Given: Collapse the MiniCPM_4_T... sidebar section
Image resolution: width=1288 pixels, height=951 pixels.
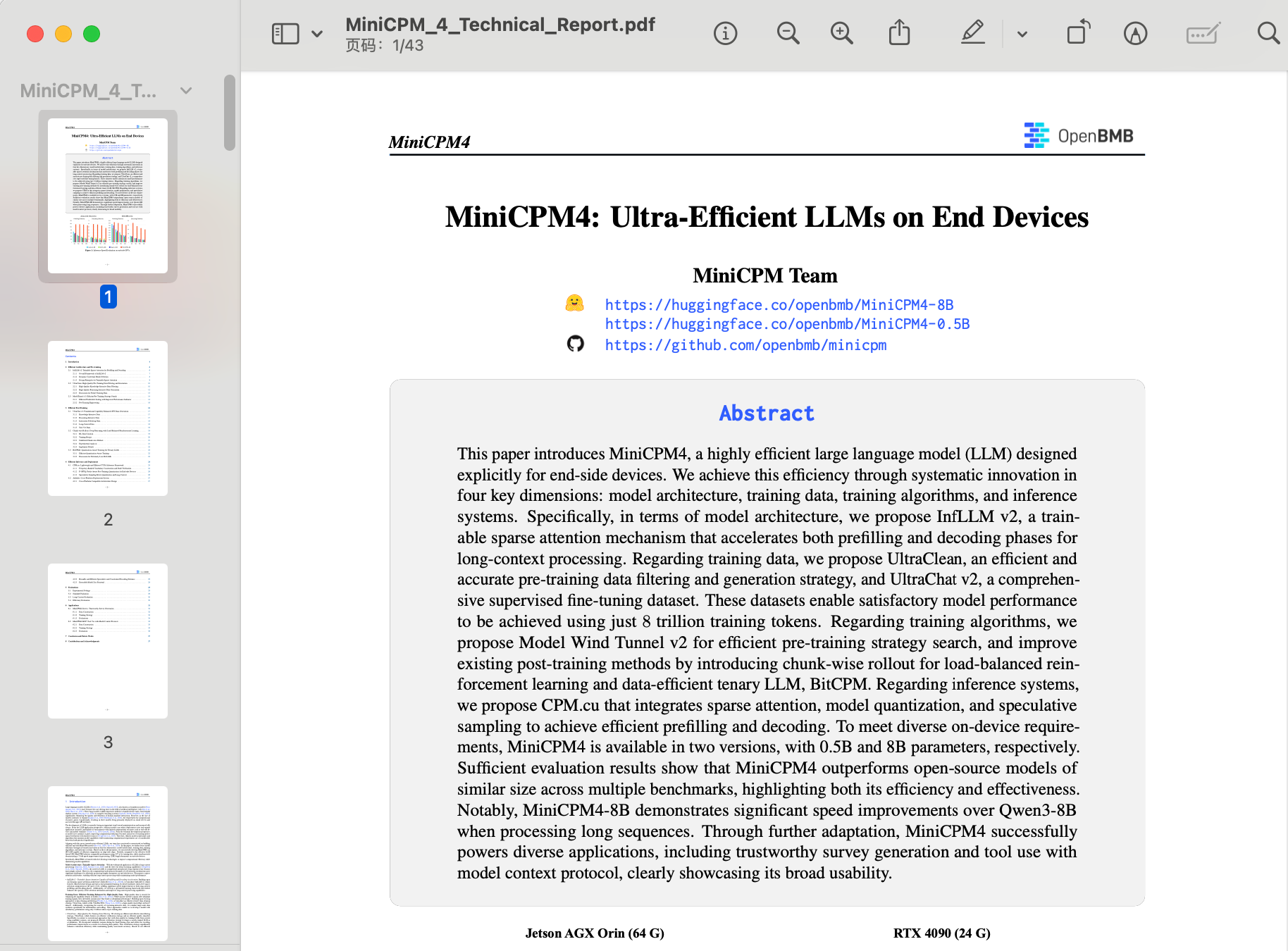Looking at the screenshot, I should pos(186,91).
